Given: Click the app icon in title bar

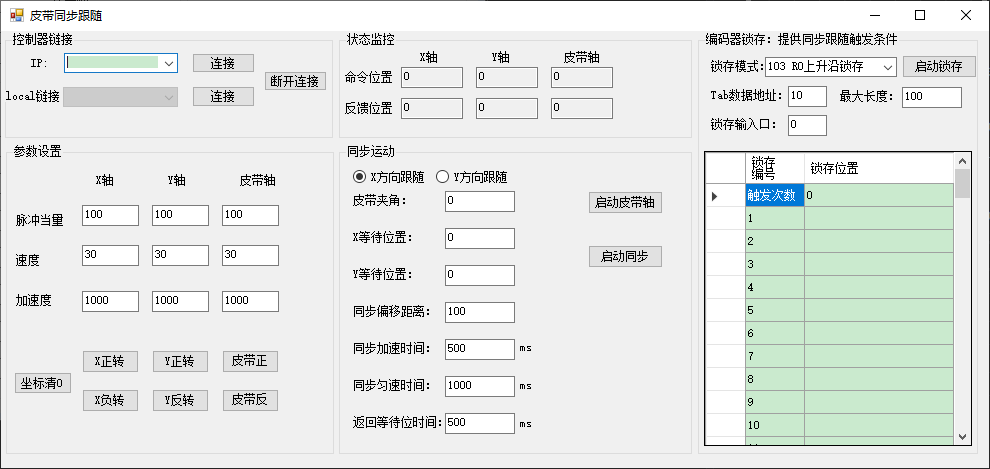Looking at the screenshot, I should [x=16, y=15].
